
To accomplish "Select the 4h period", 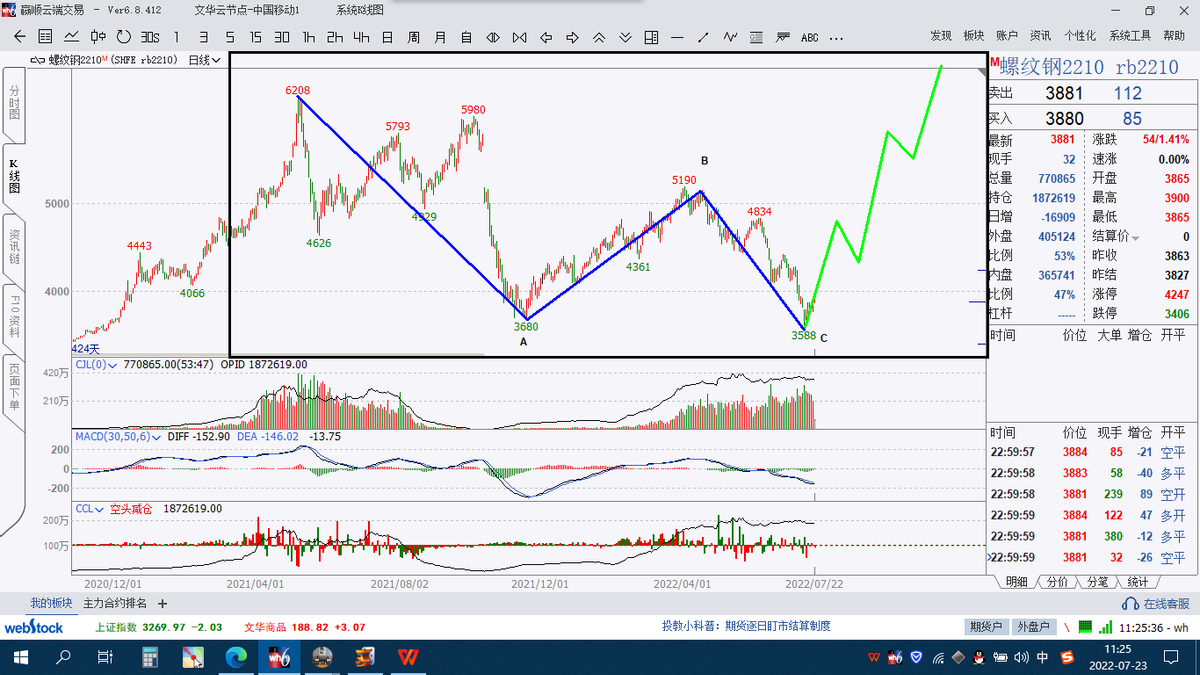I will coord(361,37).
